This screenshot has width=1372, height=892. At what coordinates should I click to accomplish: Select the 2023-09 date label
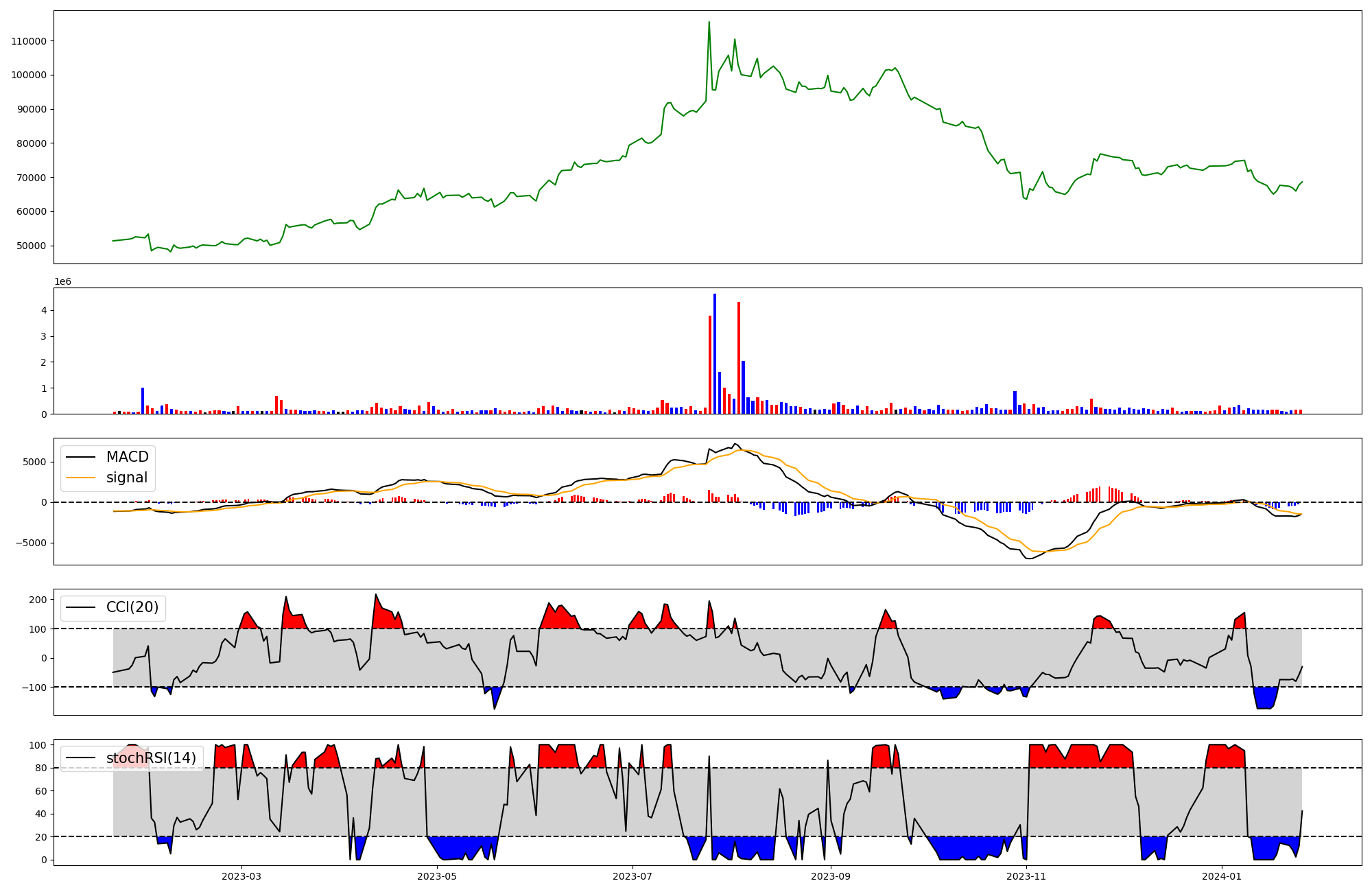[x=831, y=876]
